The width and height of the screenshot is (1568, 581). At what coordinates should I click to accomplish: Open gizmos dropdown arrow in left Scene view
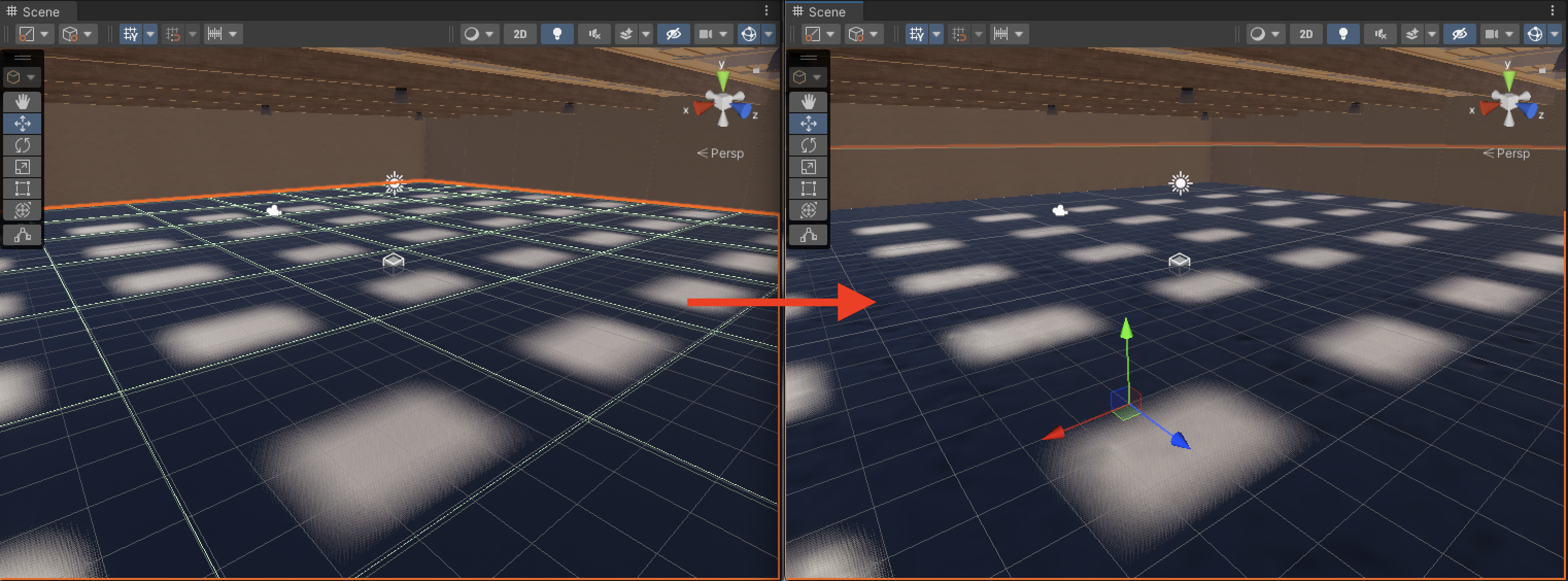pyautogui.click(x=769, y=34)
